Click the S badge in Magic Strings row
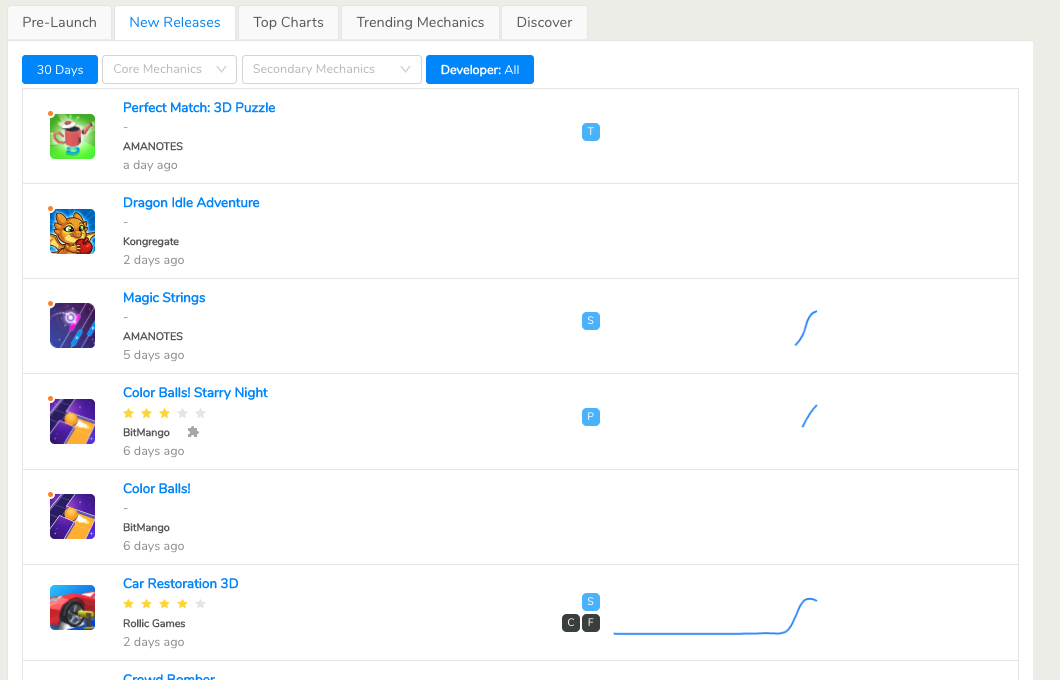The image size is (1060, 680). (x=591, y=320)
